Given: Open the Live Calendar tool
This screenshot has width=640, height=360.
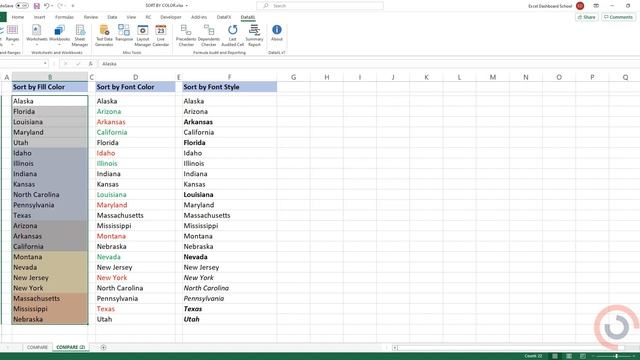Looking at the screenshot, I should point(161,35).
